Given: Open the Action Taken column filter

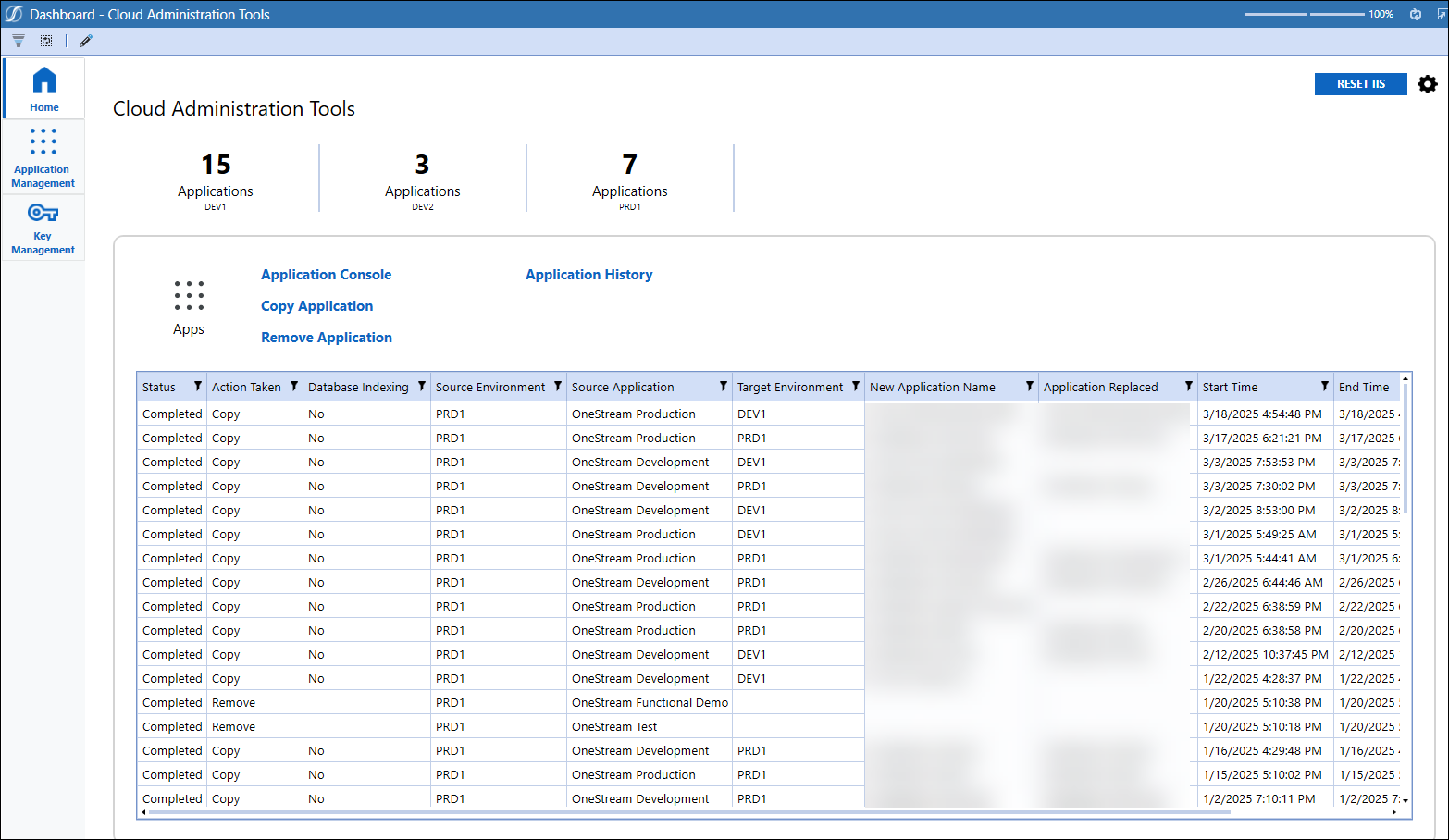Looking at the screenshot, I should tap(294, 387).
